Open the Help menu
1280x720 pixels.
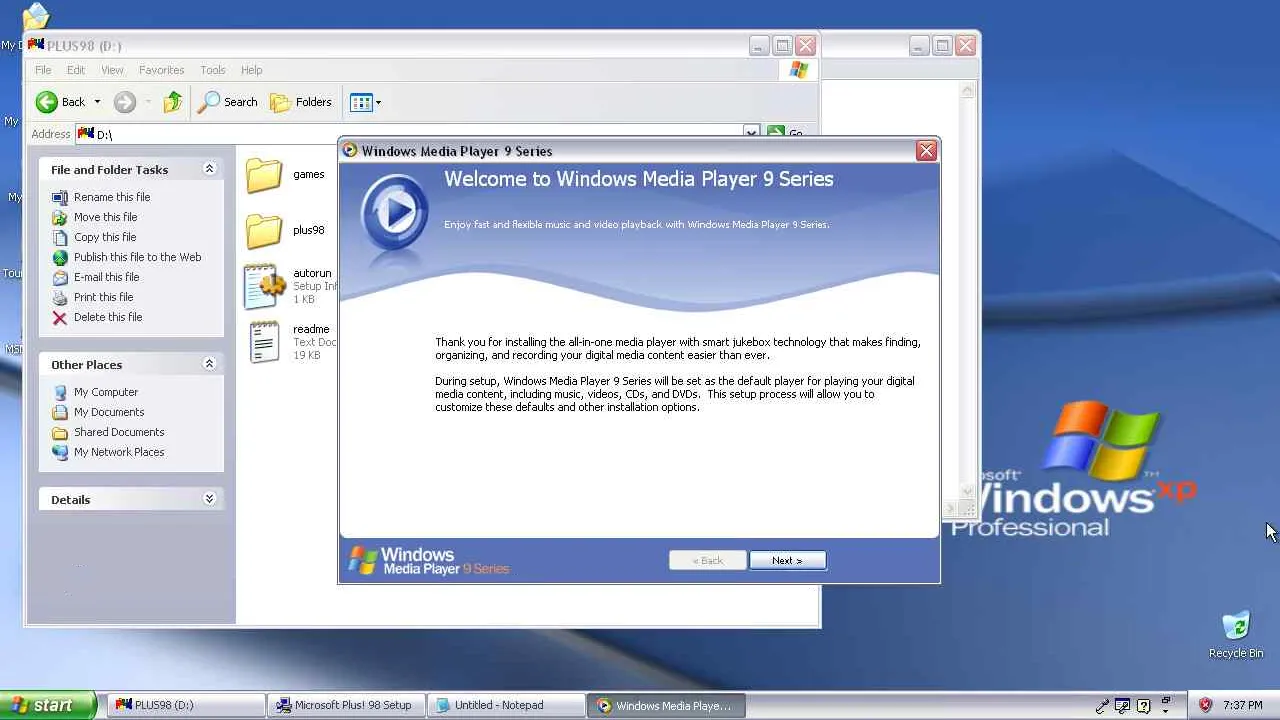[251, 70]
